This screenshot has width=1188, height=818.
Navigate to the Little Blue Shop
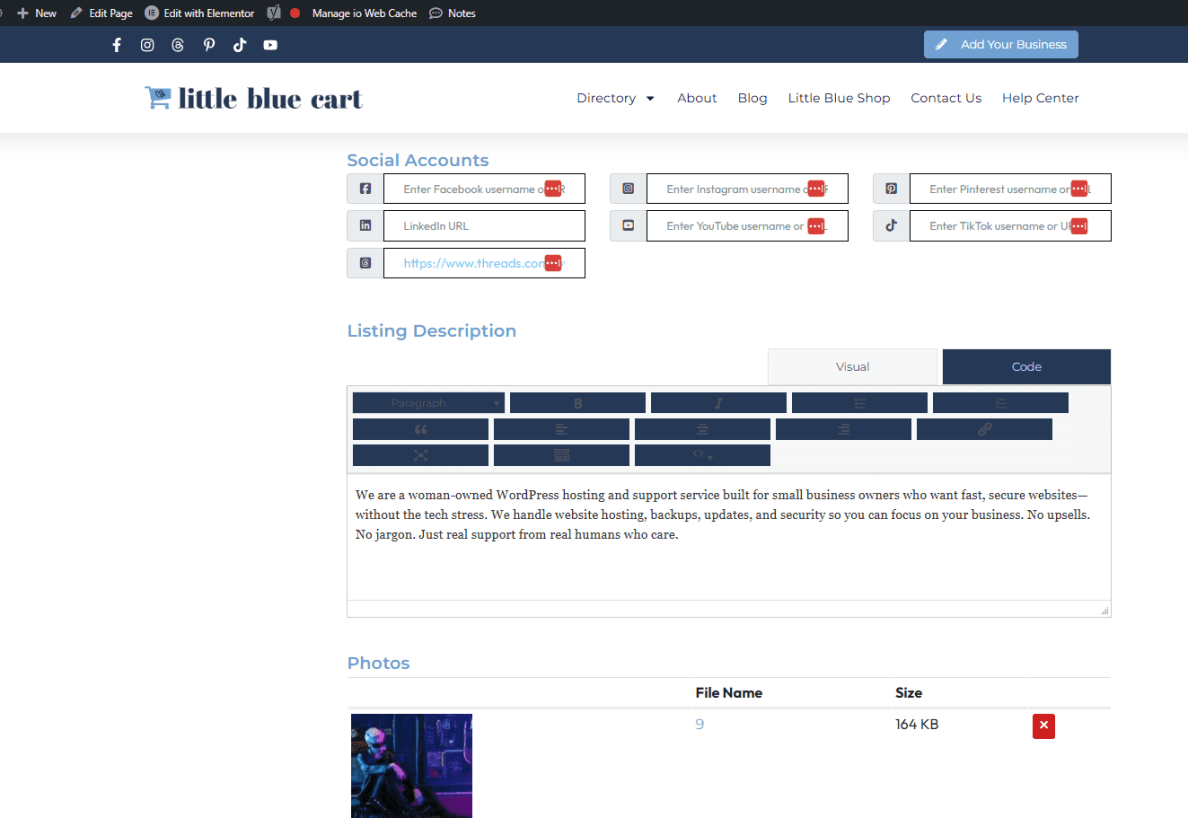tap(839, 98)
